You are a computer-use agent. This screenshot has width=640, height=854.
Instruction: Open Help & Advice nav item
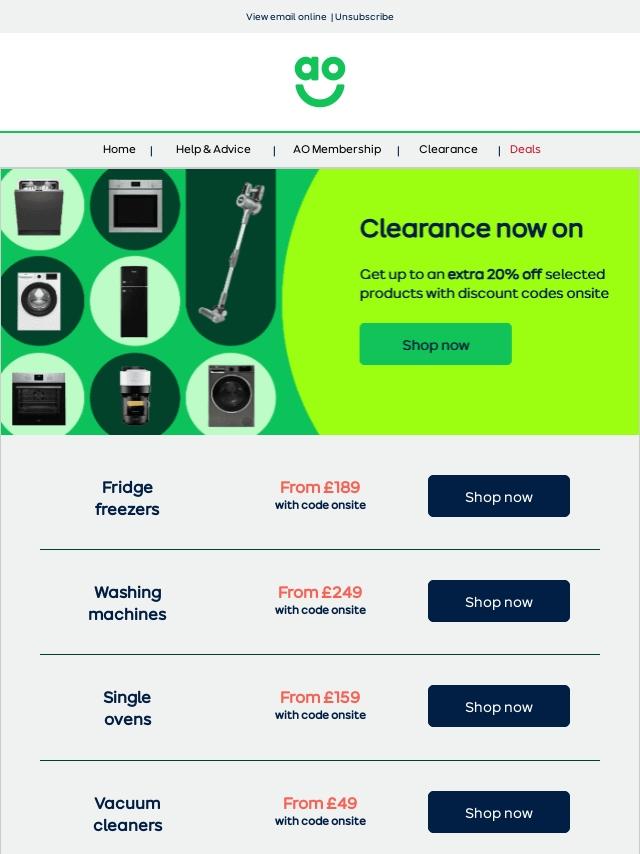pyautogui.click(x=213, y=149)
